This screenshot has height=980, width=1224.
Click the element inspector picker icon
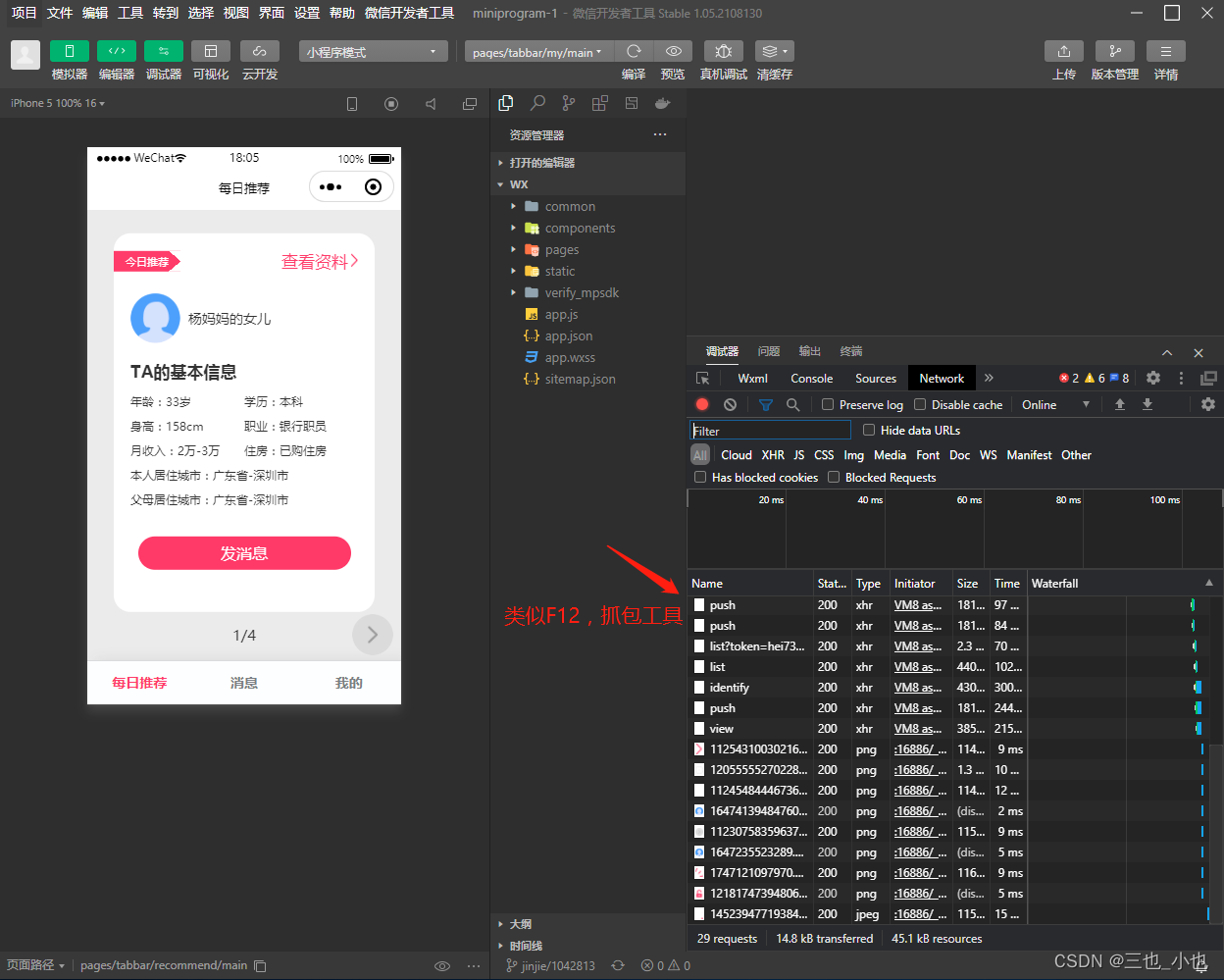(x=703, y=378)
